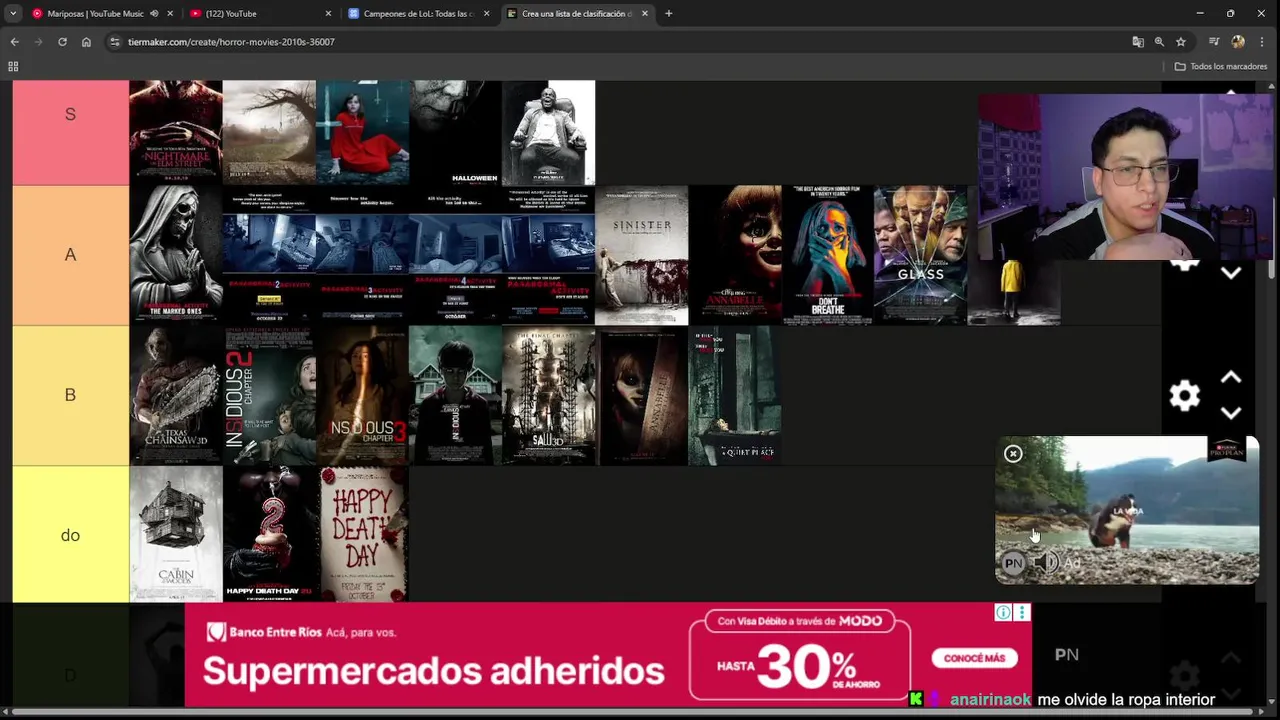Click the orange A tier label
This screenshot has height=720, width=1280.
[x=70, y=255]
